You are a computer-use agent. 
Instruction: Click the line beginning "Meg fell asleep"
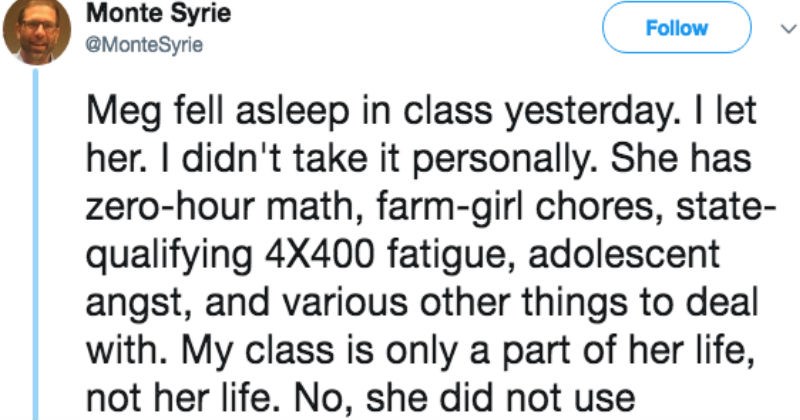[x=421, y=111]
